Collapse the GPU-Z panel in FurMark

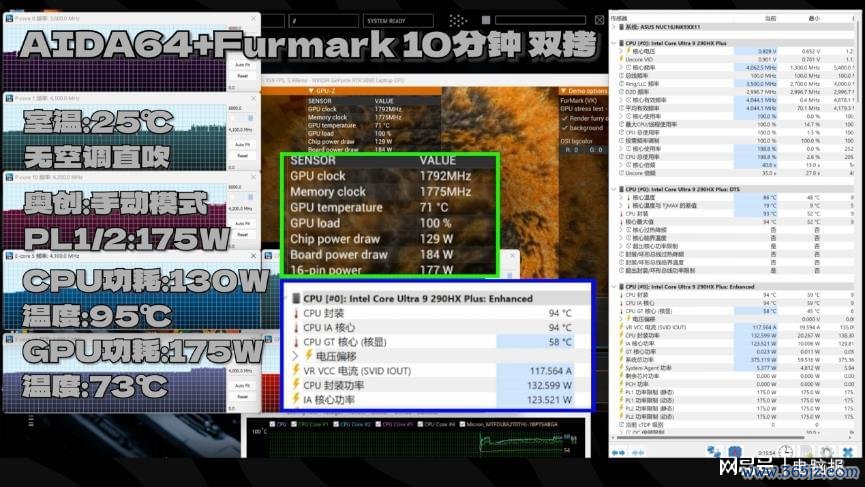[311, 90]
